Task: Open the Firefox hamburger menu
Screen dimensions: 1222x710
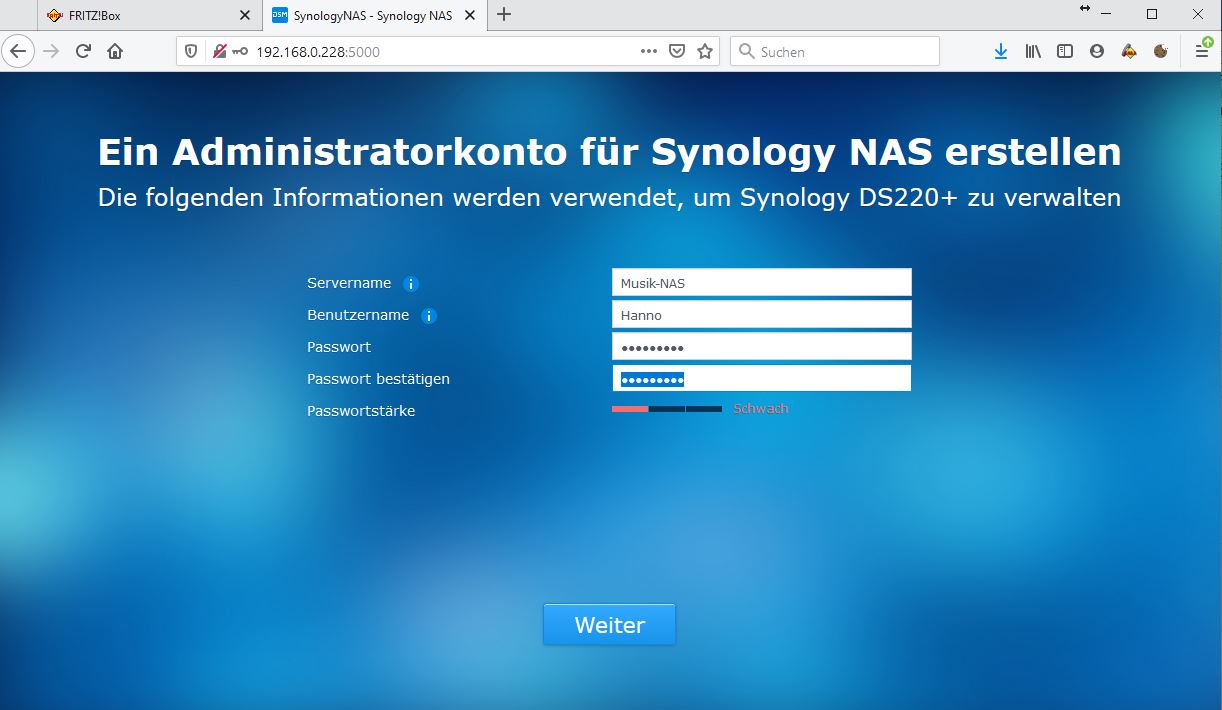Action: [x=1202, y=51]
